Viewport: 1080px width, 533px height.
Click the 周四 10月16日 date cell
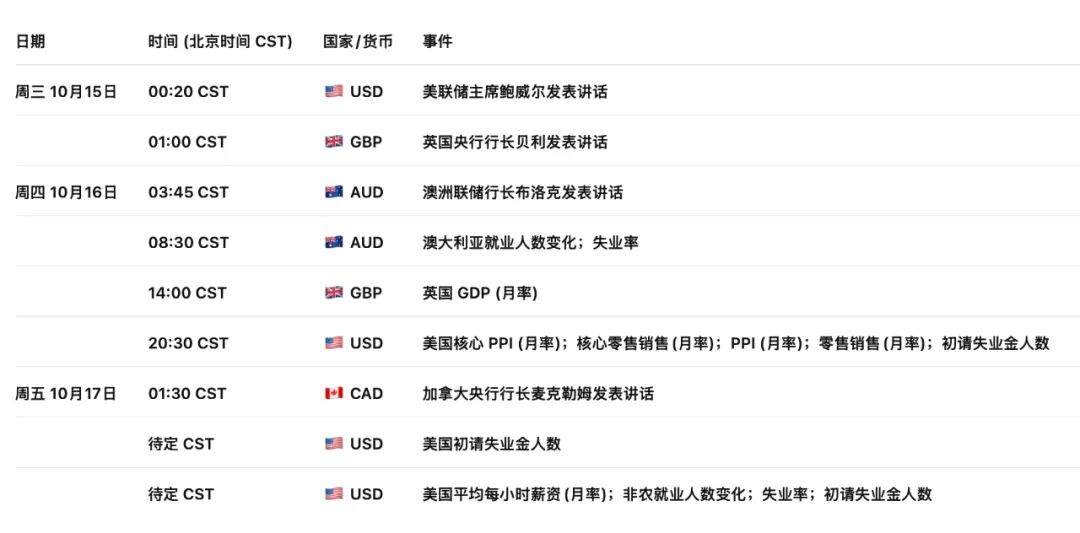coord(66,192)
